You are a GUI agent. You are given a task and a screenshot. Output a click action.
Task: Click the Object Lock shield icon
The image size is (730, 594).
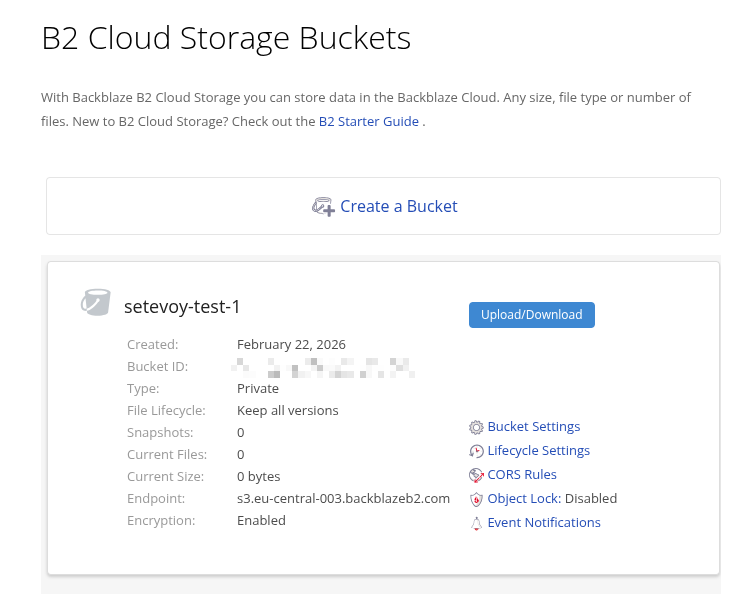pyautogui.click(x=477, y=499)
